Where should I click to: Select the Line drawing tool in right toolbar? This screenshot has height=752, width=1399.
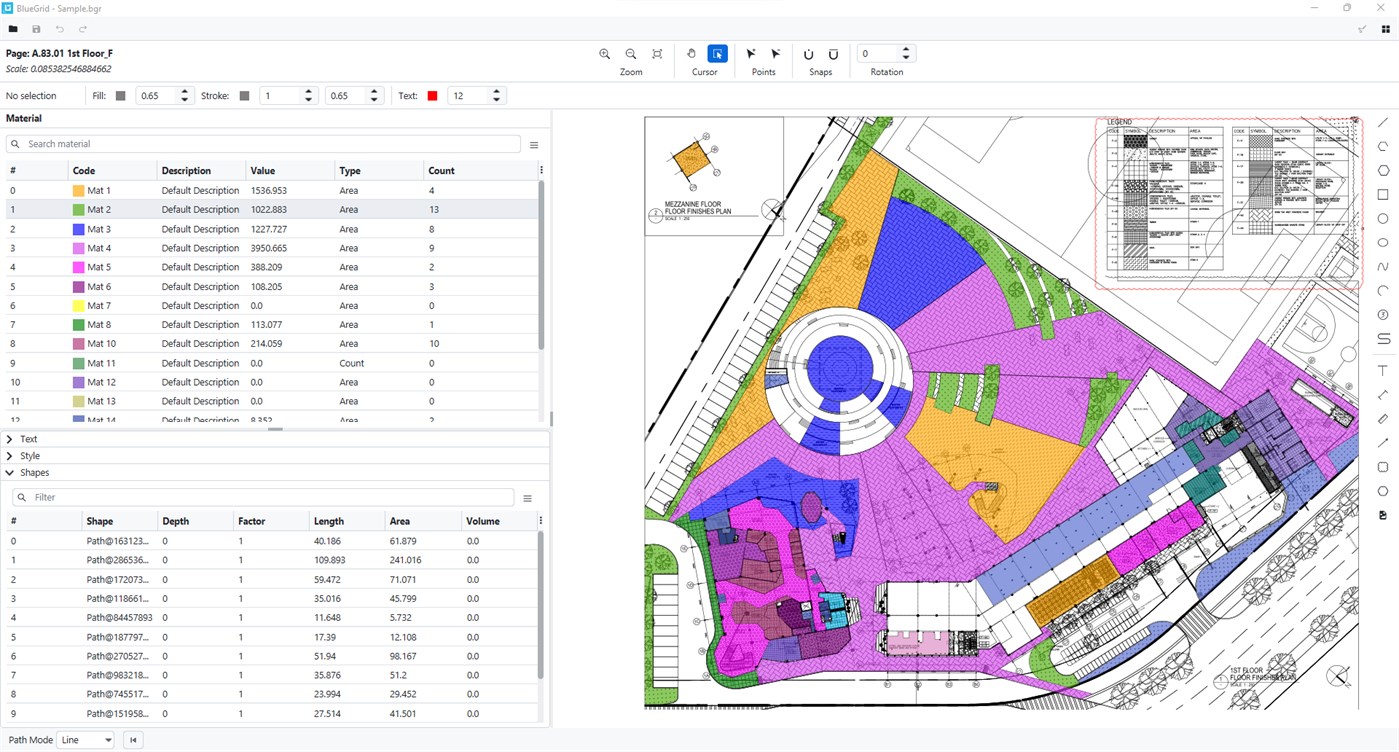pos(1383,123)
